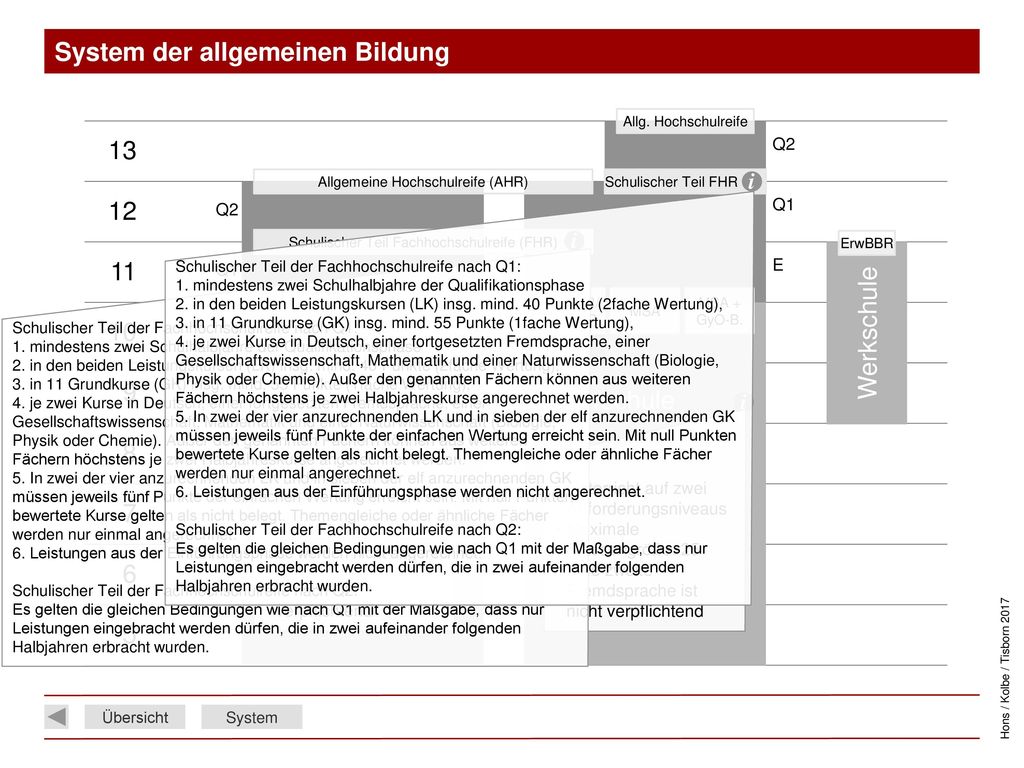Screen dimensions: 1024x768
Task: Click grade level 13
Action: (123, 151)
